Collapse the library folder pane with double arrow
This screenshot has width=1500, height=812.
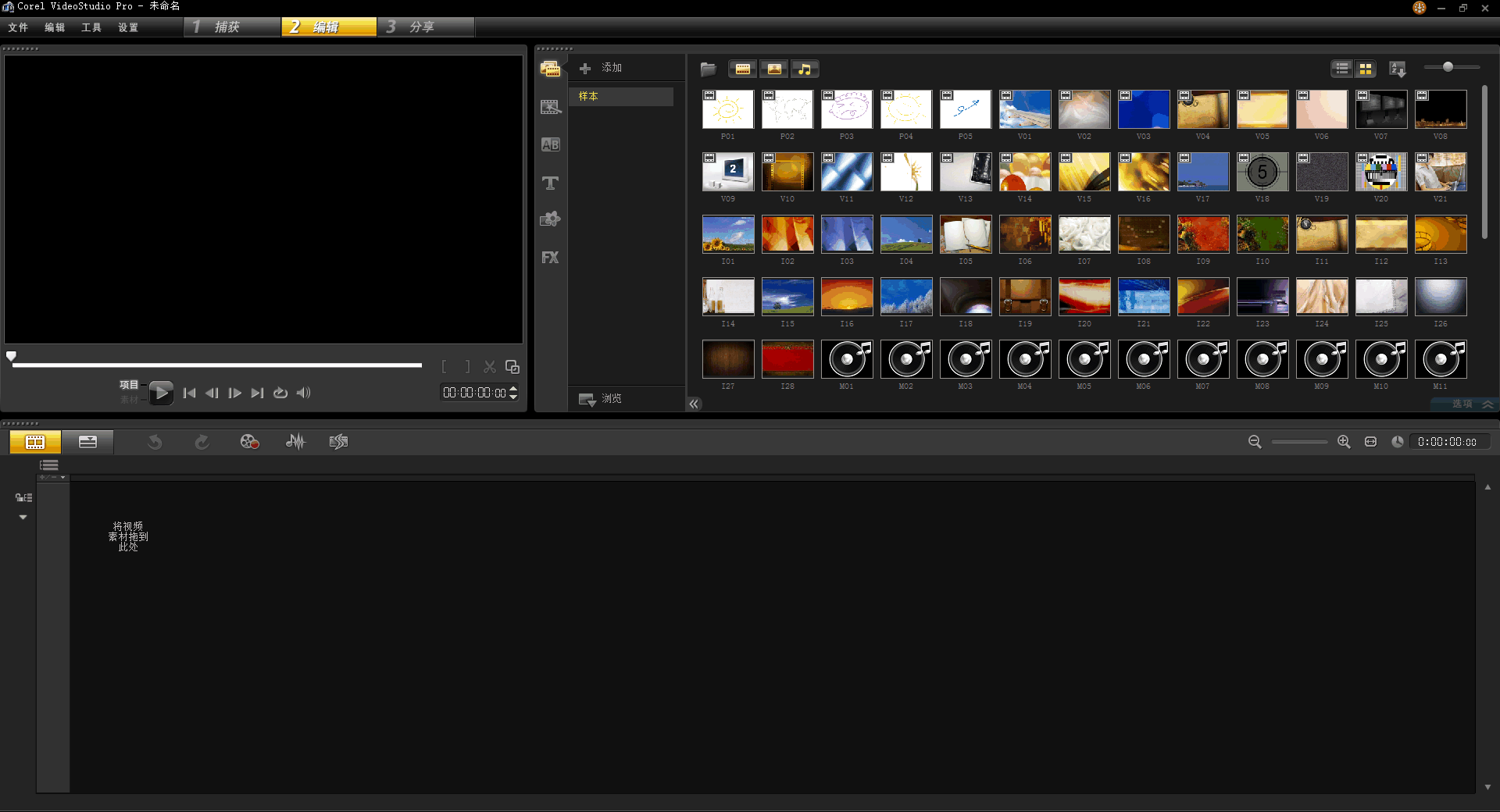click(694, 404)
